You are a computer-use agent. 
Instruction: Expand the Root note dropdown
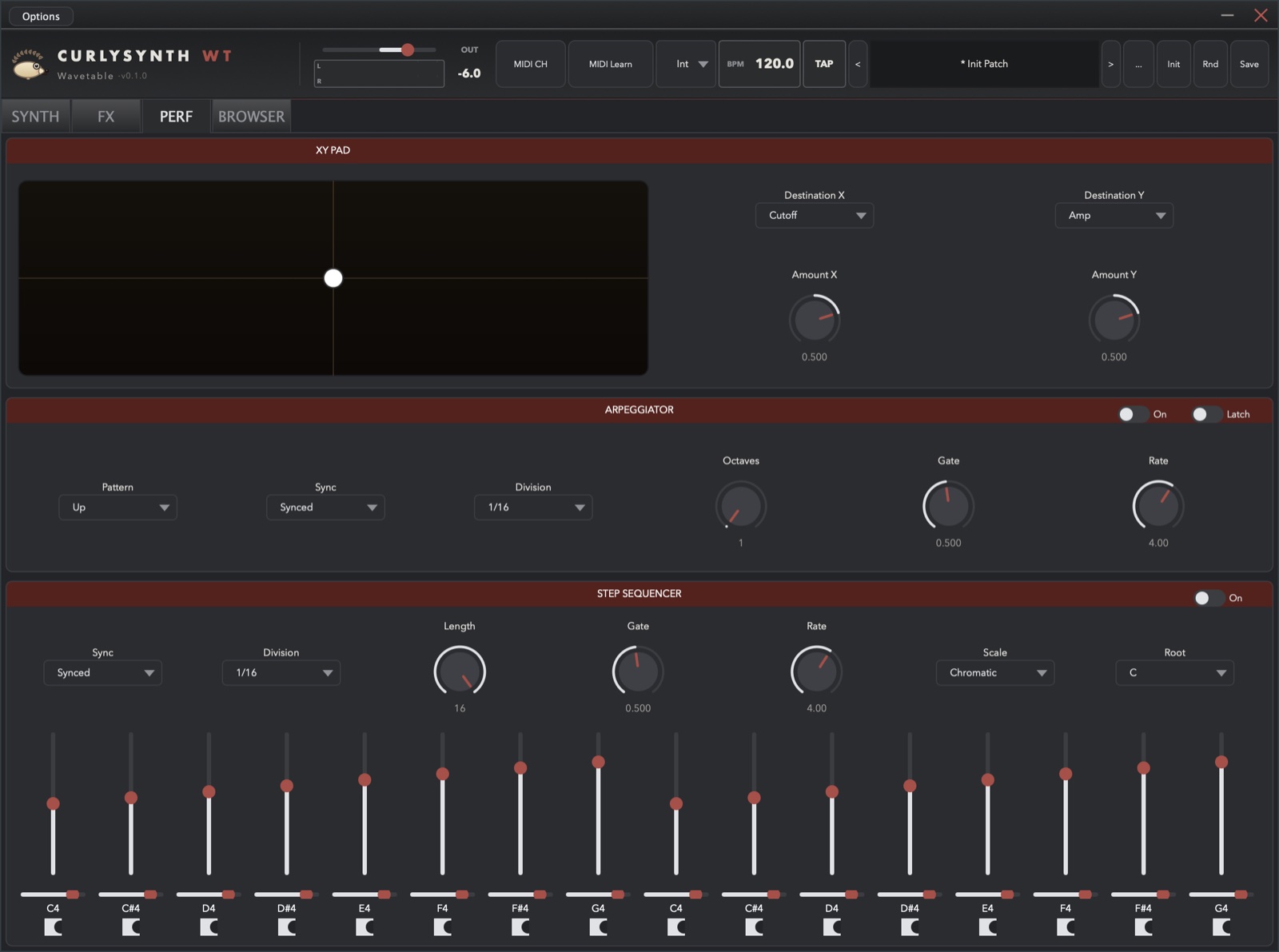pos(1175,673)
